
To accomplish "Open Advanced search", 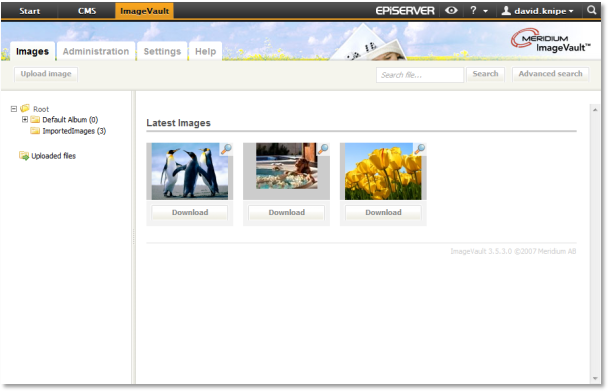I will click(550, 74).
